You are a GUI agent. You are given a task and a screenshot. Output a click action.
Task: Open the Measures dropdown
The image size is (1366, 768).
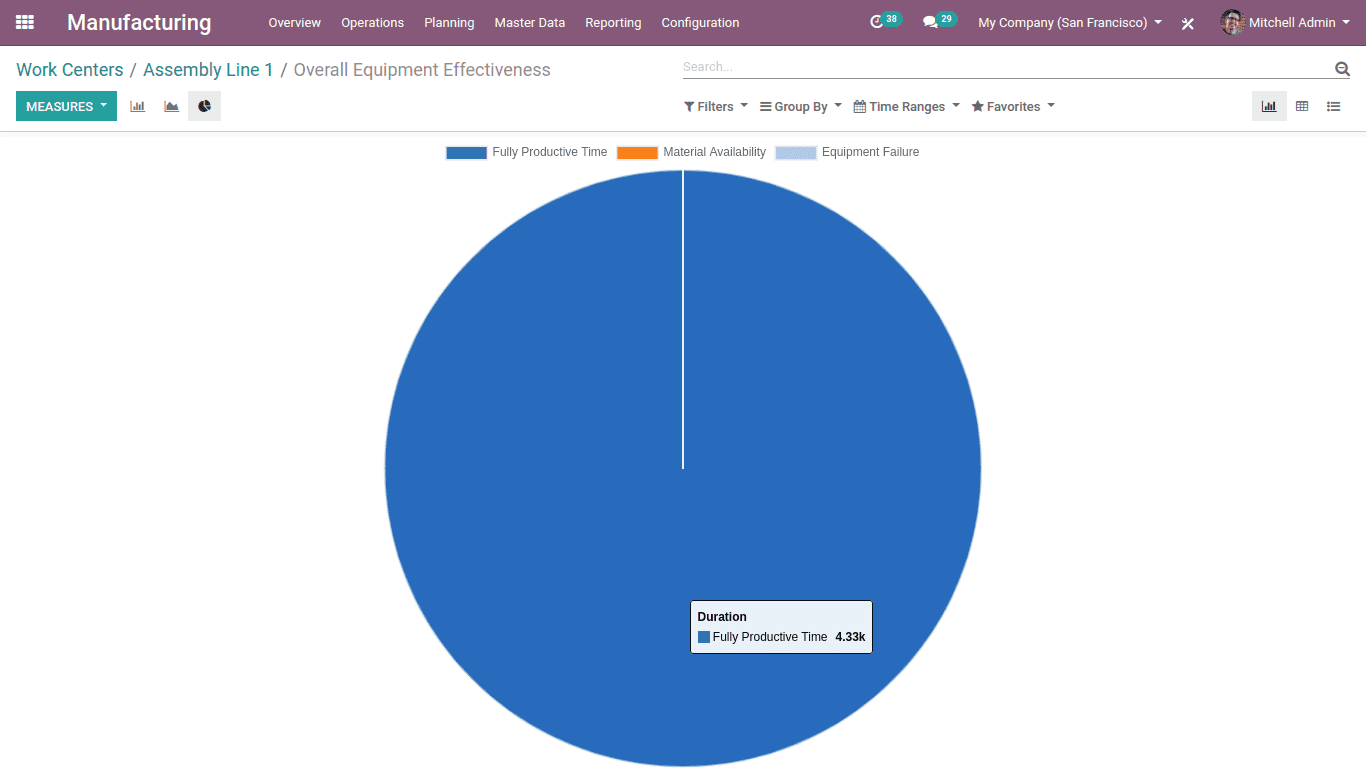click(x=66, y=106)
